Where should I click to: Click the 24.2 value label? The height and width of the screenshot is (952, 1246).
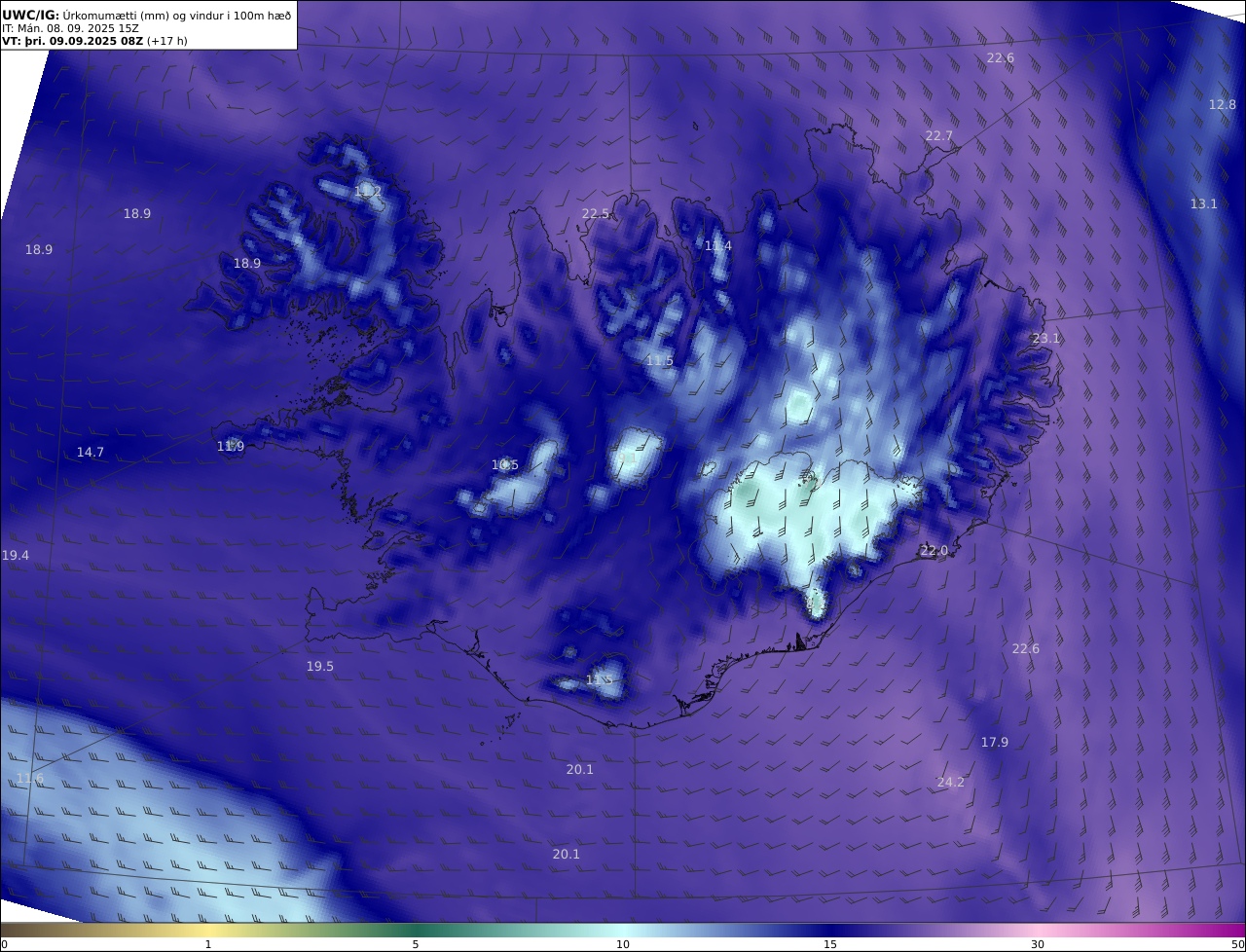pyautogui.click(x=951, y=783)
